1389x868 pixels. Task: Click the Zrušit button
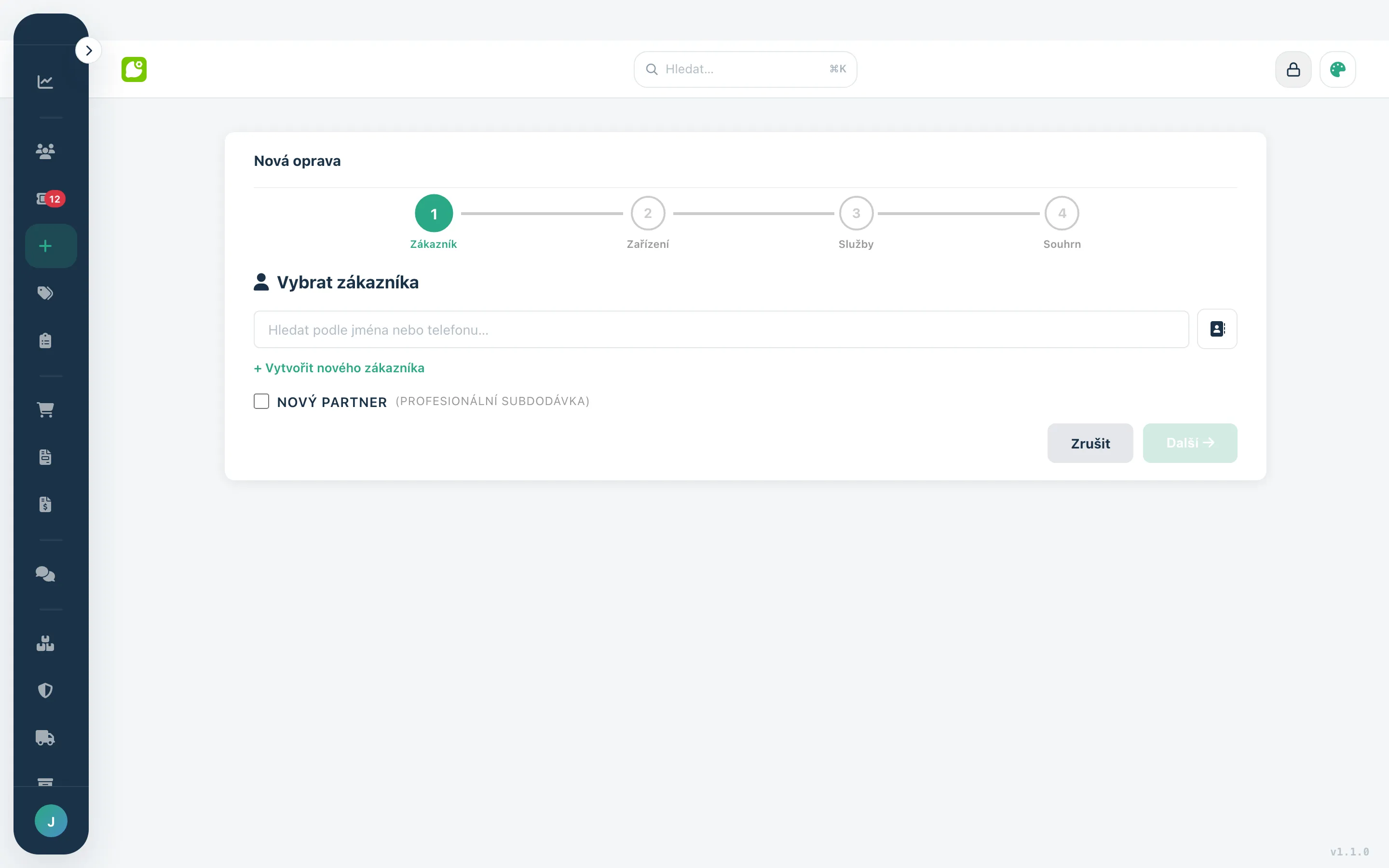1090,443
